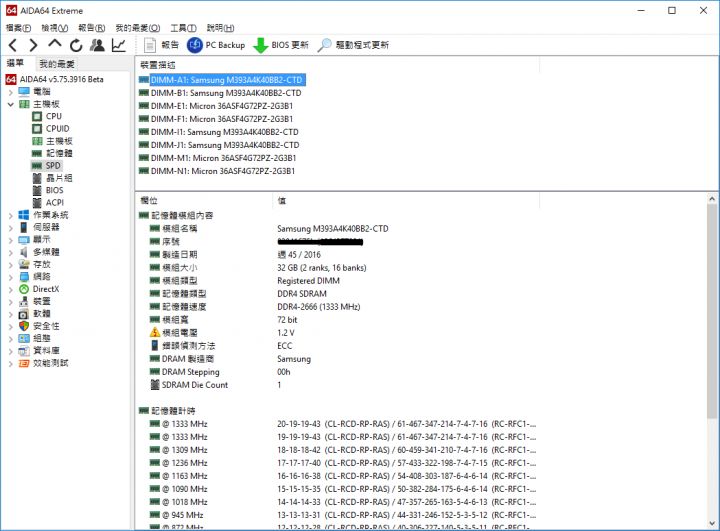
Task: Open the 報告(R) menu
Action: 92,28
